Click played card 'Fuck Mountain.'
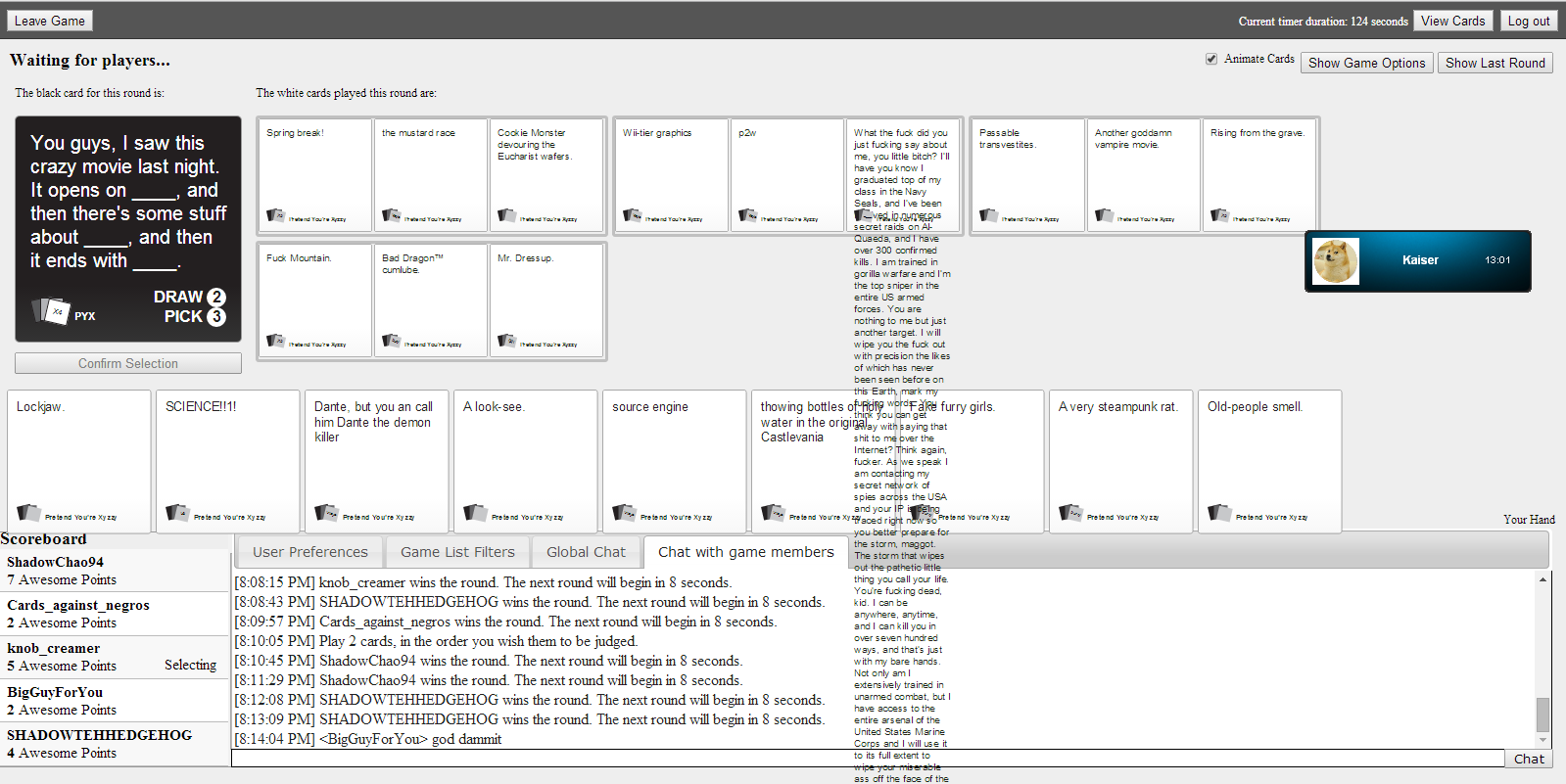The width and height of the screenshot is (1566, 784). (x=315, y=300)
